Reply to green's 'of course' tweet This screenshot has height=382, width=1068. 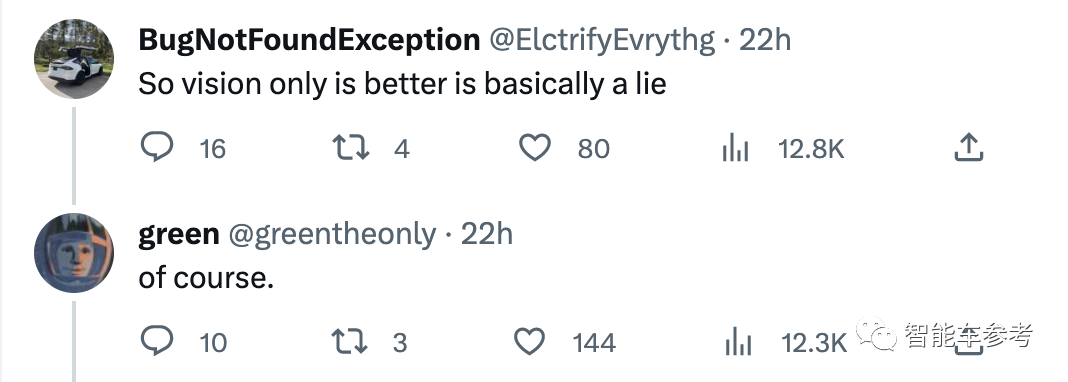pyautogui.click(x=157, y=341)
